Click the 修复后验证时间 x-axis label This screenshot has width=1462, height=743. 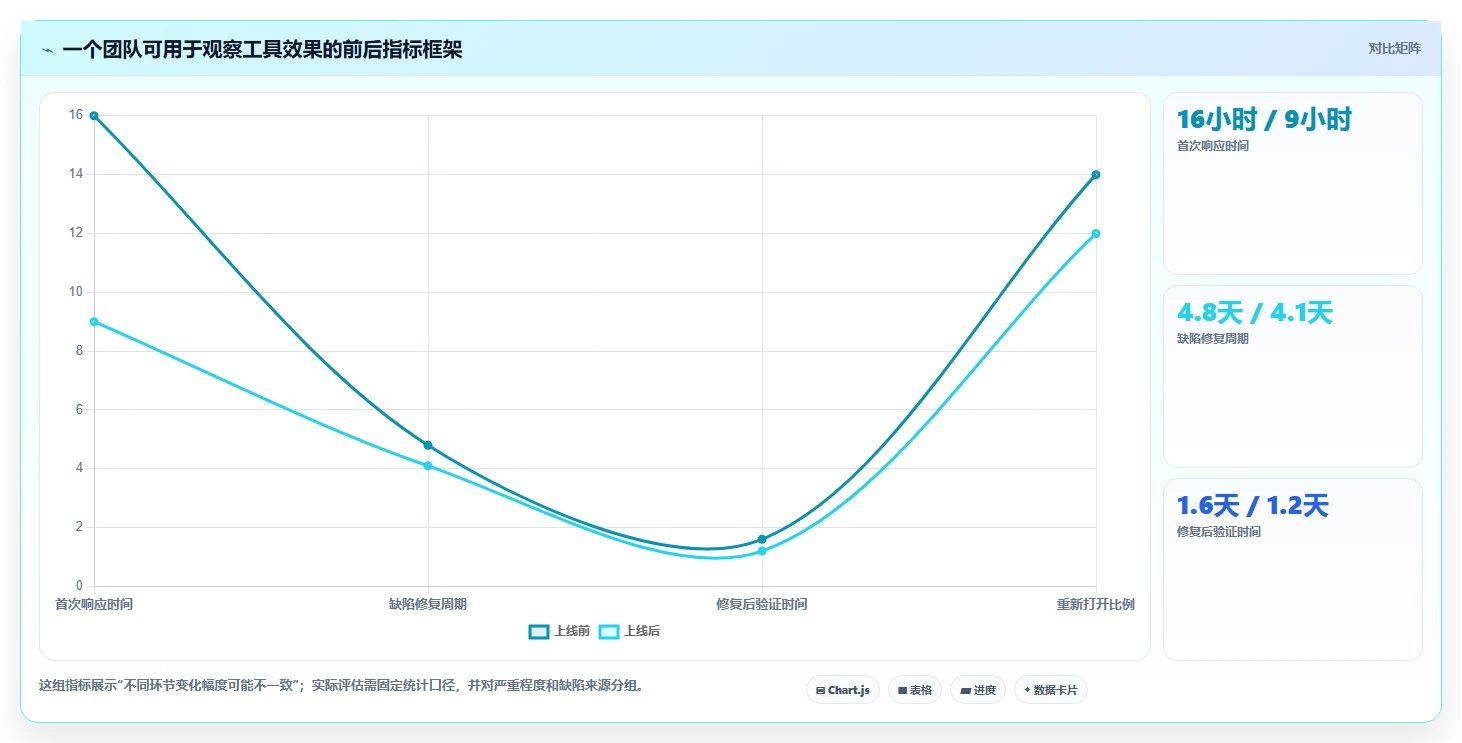tap(762, 604)
